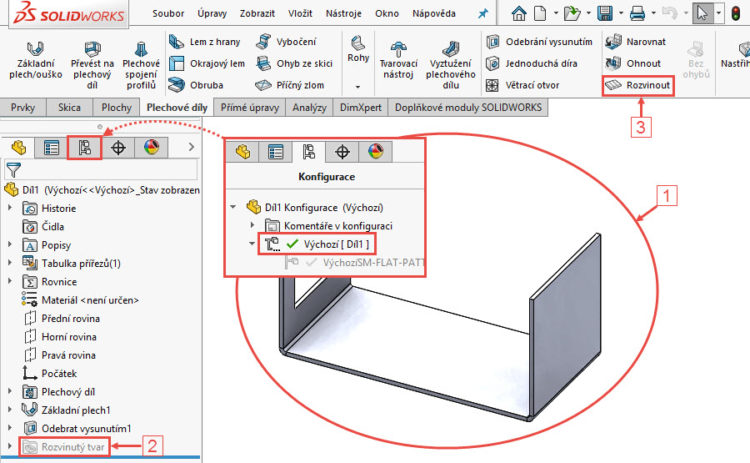Create a new document icon
Viewport: 750px width, 463px height.
pyautogui.click(x=540, y=13)
